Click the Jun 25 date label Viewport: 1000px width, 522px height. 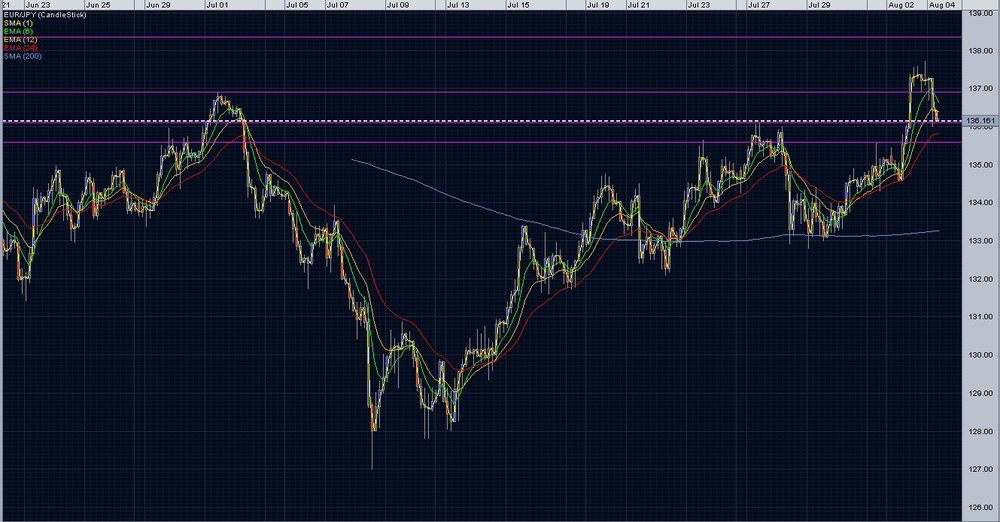tap(98, 4)
